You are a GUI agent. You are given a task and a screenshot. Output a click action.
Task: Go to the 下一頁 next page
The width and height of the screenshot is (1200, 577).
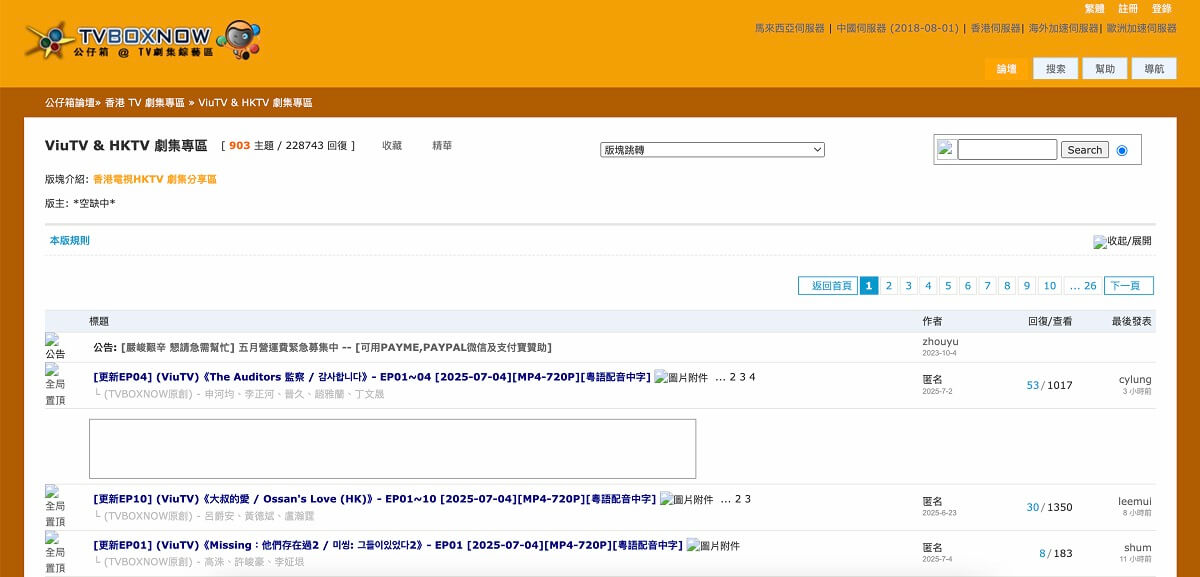coord(1129,286)
